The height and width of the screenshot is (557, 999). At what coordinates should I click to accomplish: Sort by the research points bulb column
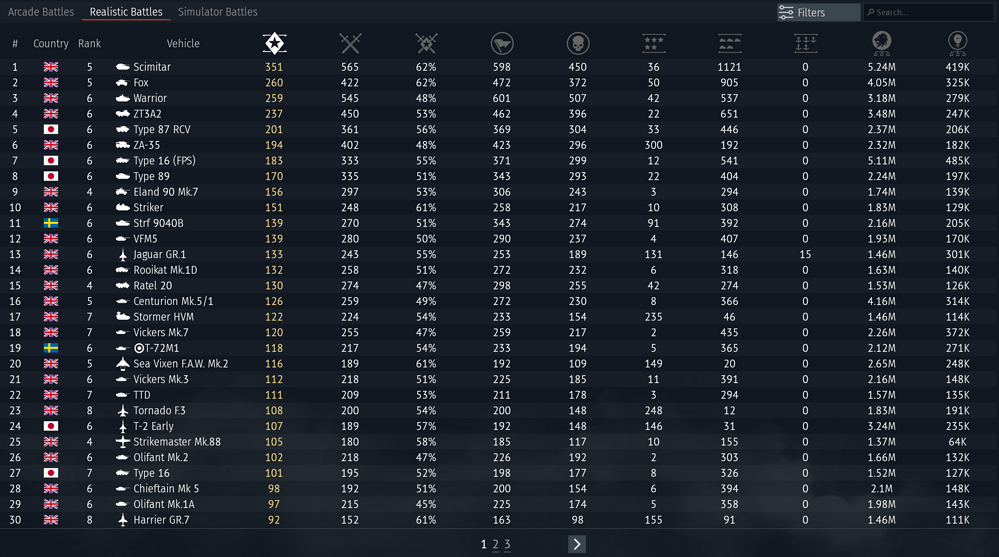pos(957,43)
